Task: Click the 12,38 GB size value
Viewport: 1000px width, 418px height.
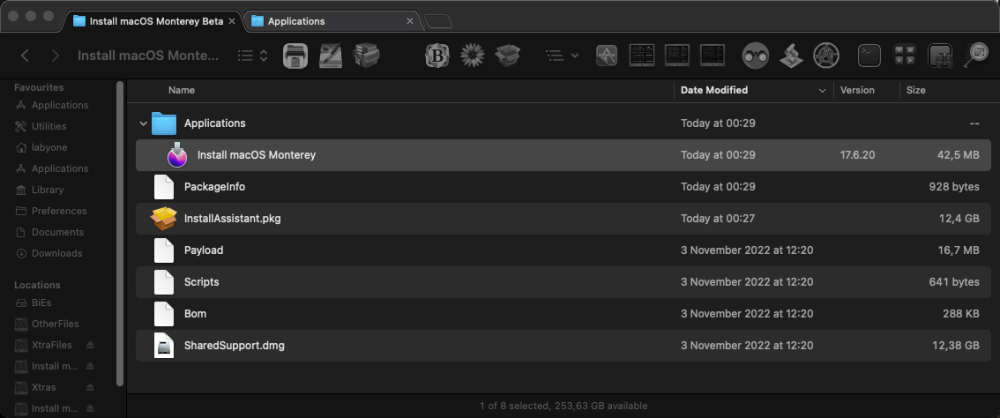Action: click(956, 345)
